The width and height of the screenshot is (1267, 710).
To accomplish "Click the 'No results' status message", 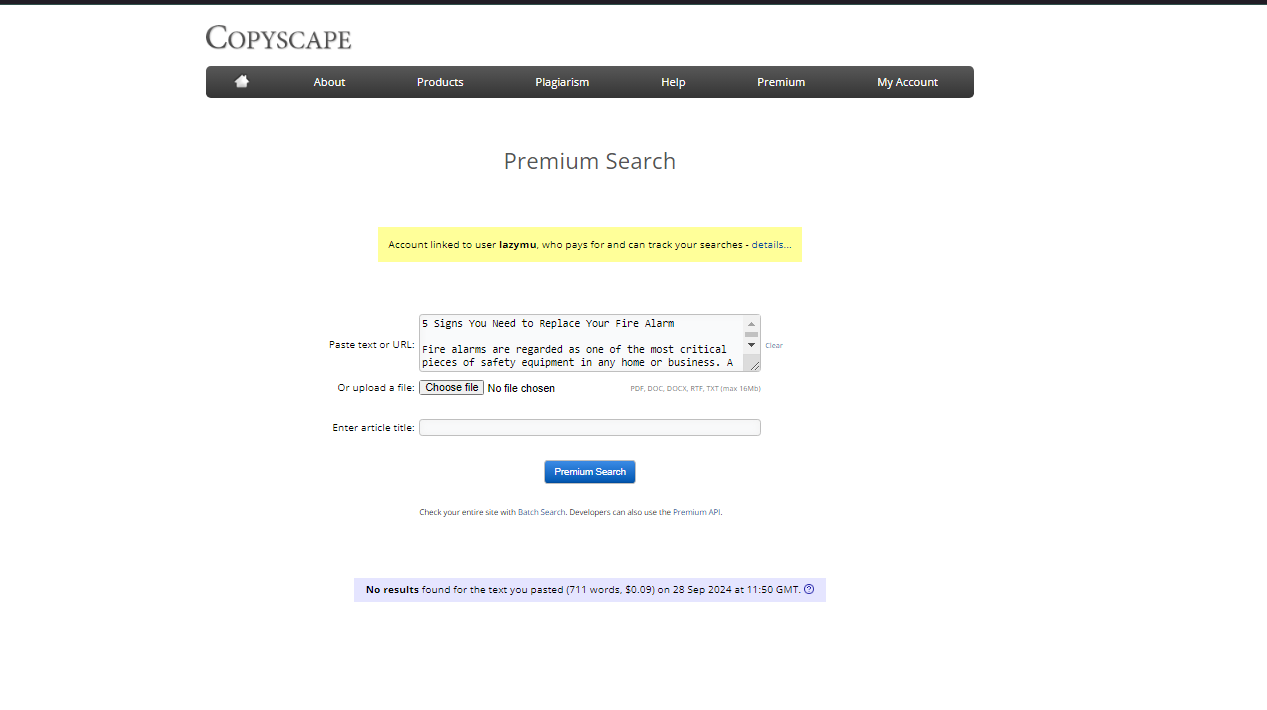I will (392, 589).
